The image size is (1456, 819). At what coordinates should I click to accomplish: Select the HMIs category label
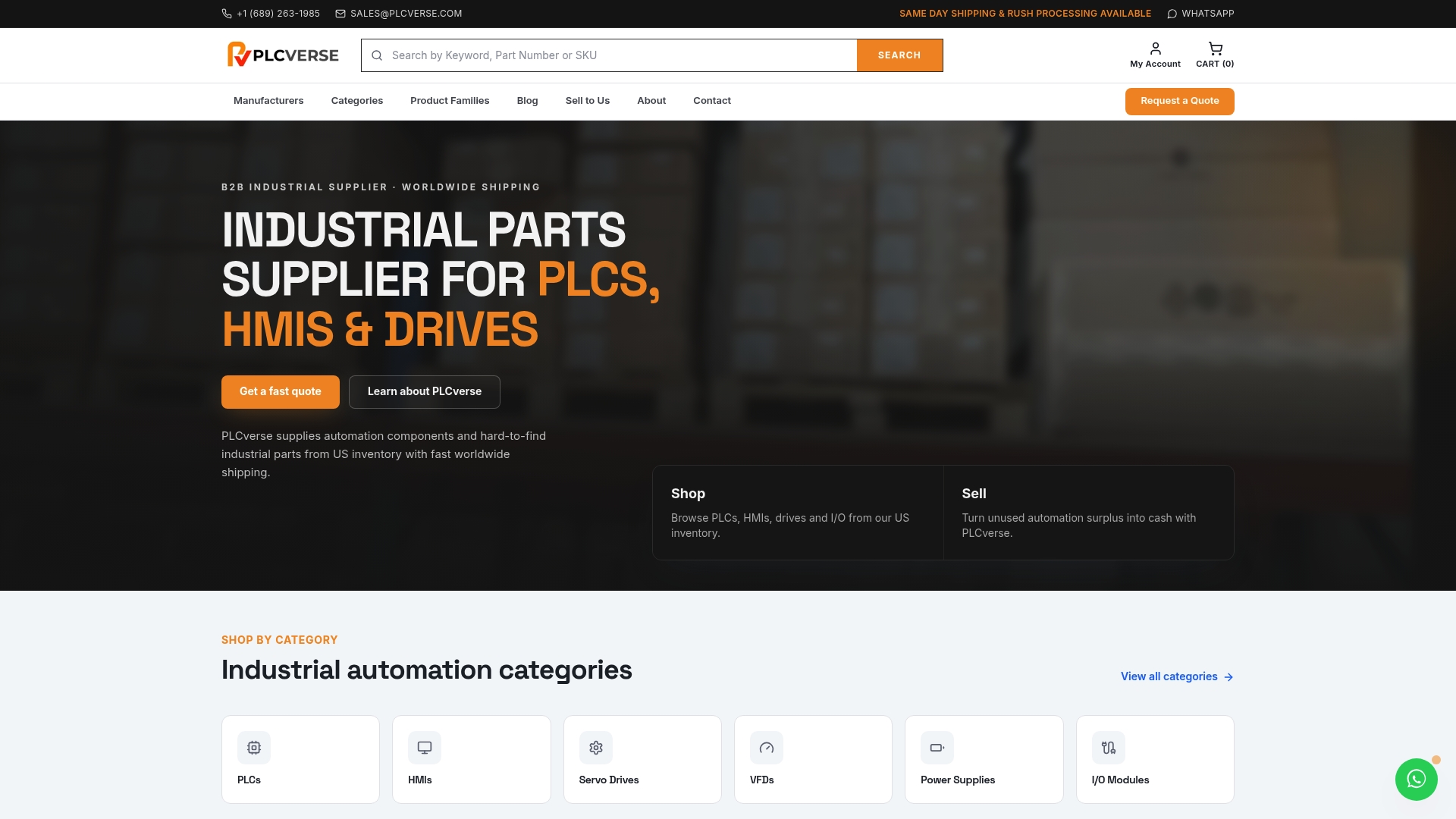click(x=420, y=780)
